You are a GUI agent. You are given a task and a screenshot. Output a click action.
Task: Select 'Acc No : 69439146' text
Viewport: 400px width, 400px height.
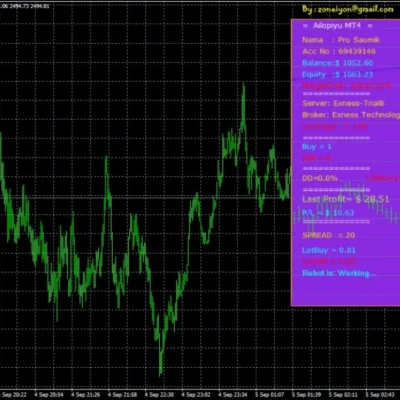pos(339,51)
